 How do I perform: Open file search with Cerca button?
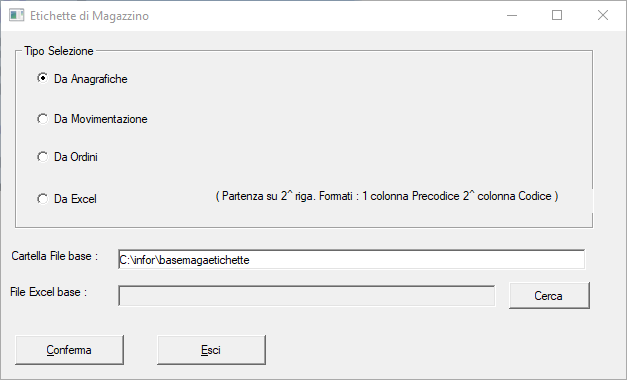point(549,296)
